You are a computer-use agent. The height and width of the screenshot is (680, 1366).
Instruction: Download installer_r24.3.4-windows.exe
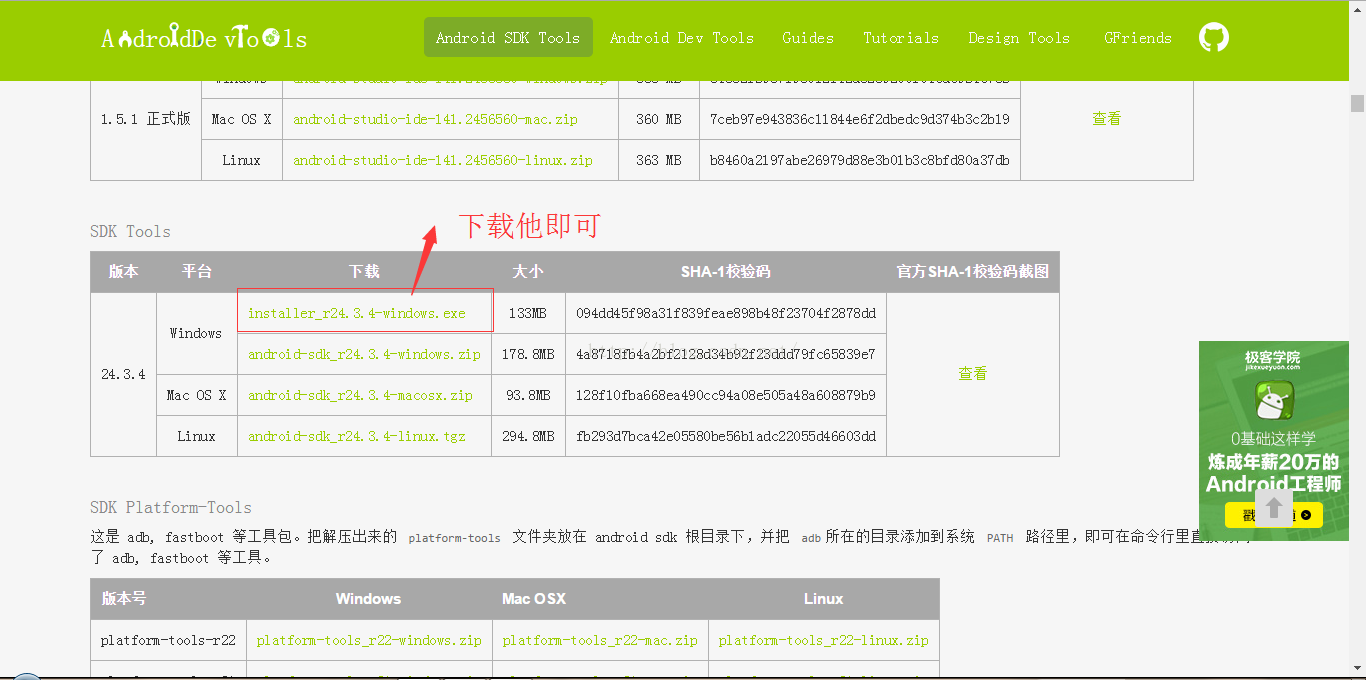(357, 313)
